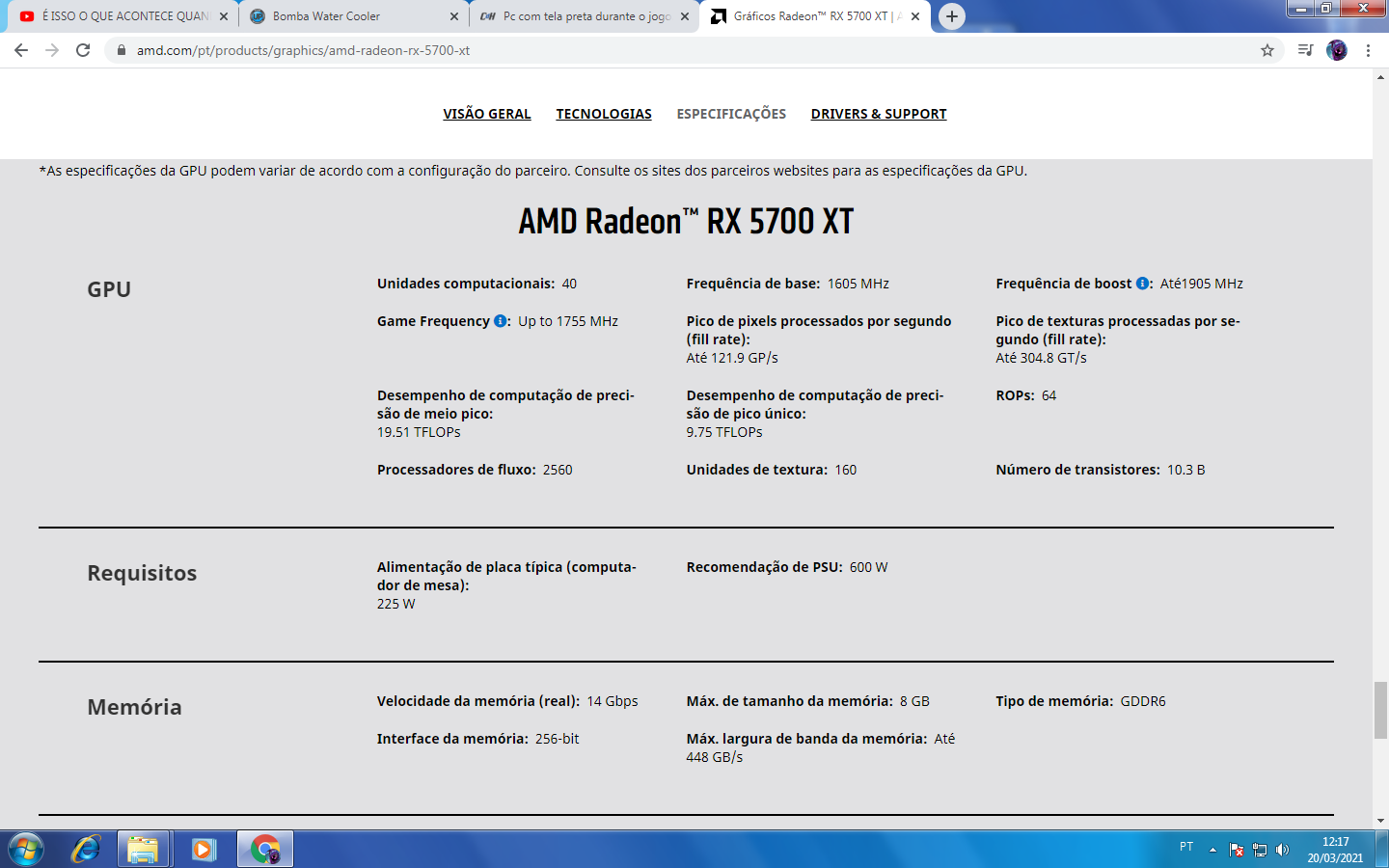Screen dimensions: 1389x868
Task: Click the Up to 1755 MHz value
Action: coord(568,321)
